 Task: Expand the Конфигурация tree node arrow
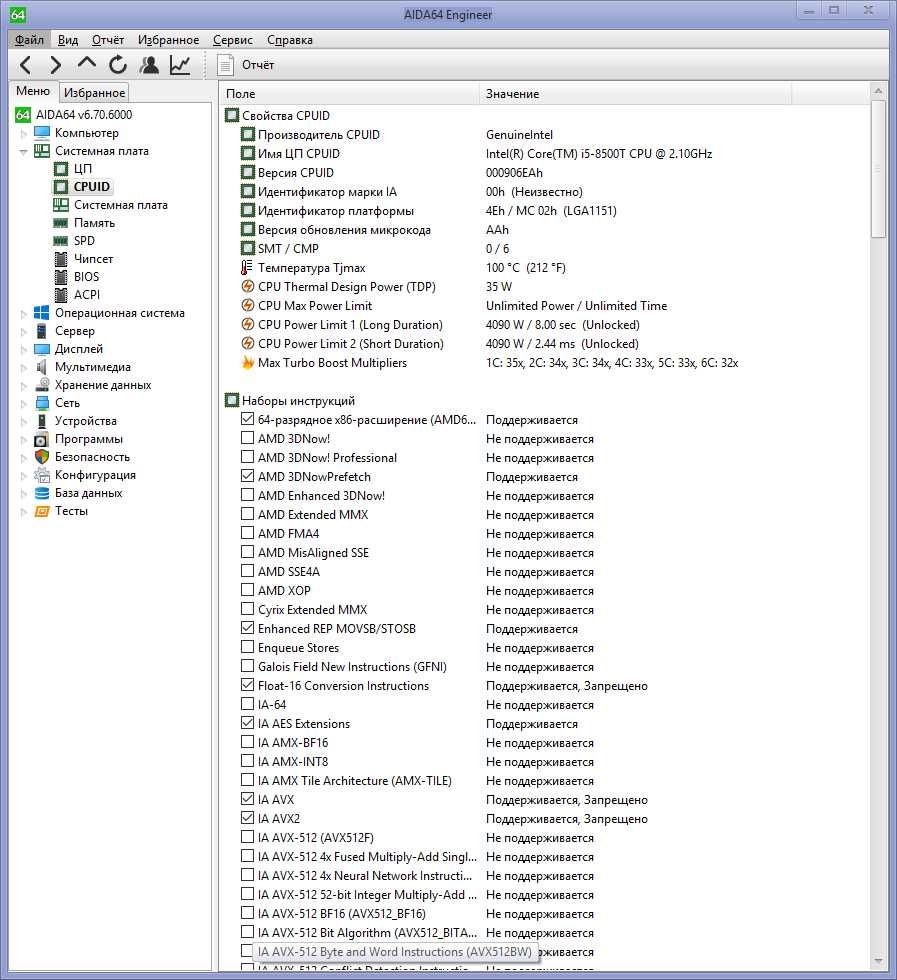click(x=24, y=476)
